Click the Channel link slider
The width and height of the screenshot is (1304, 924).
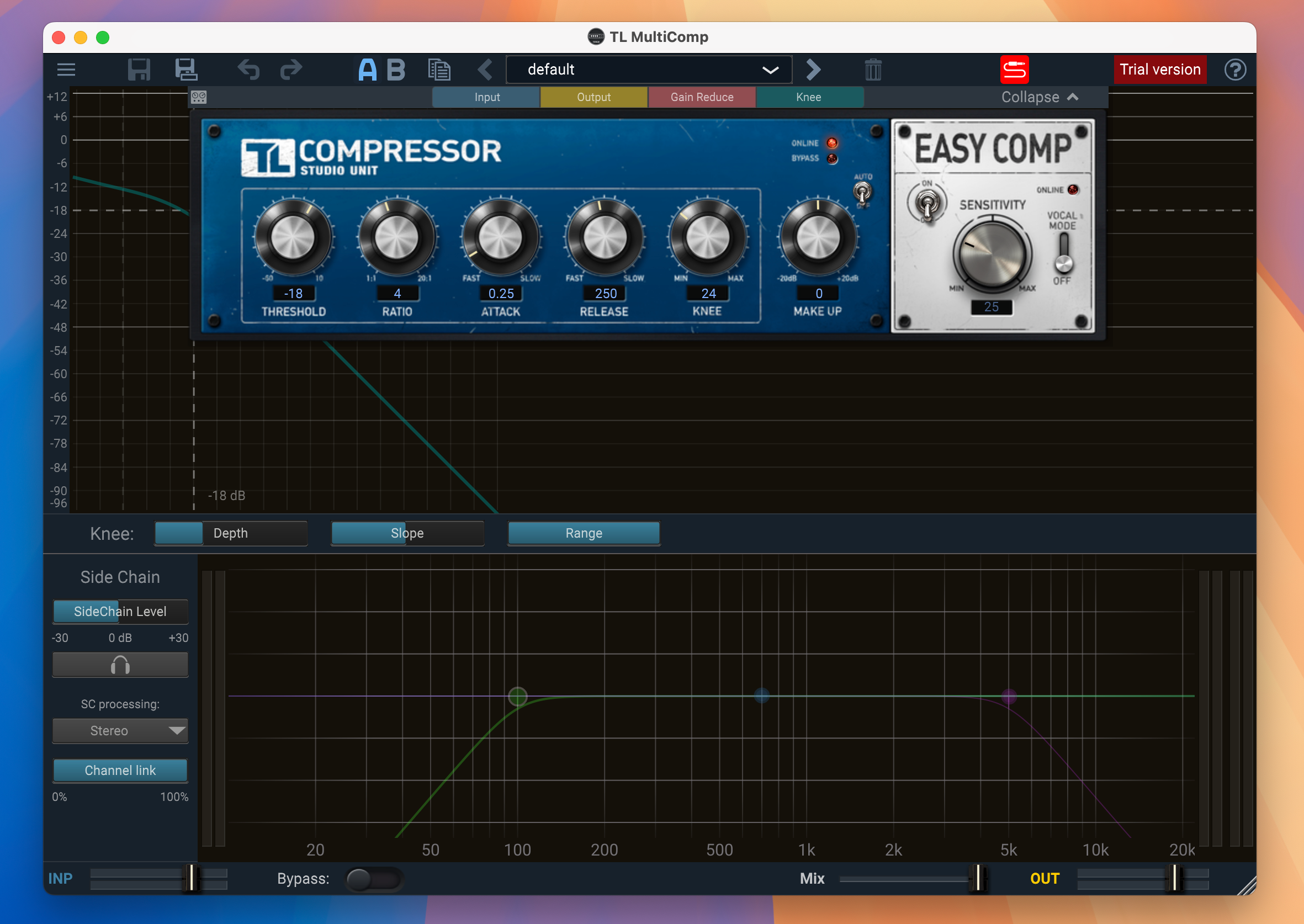coord(120,771)
